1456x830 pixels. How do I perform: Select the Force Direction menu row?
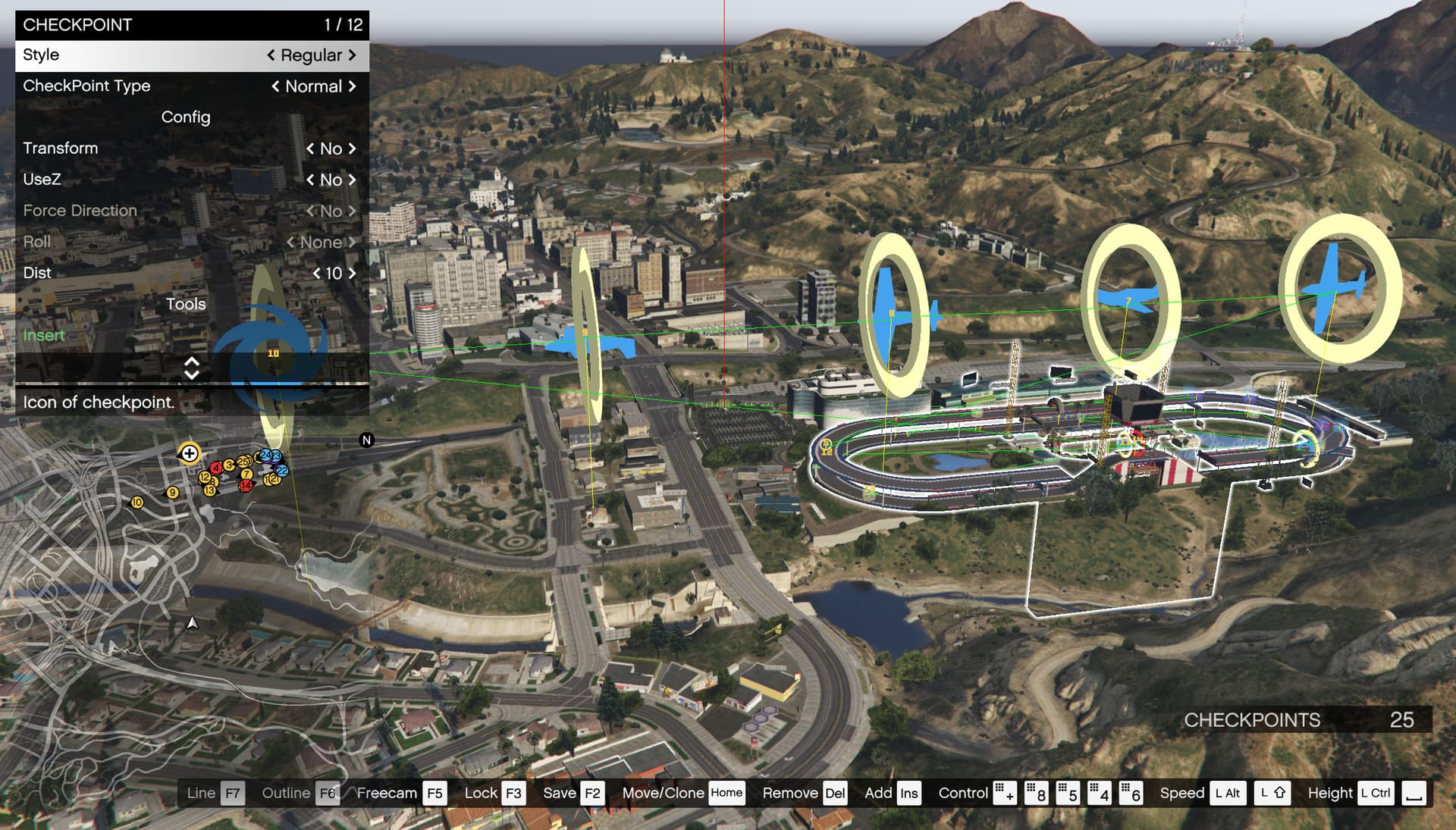192,211
